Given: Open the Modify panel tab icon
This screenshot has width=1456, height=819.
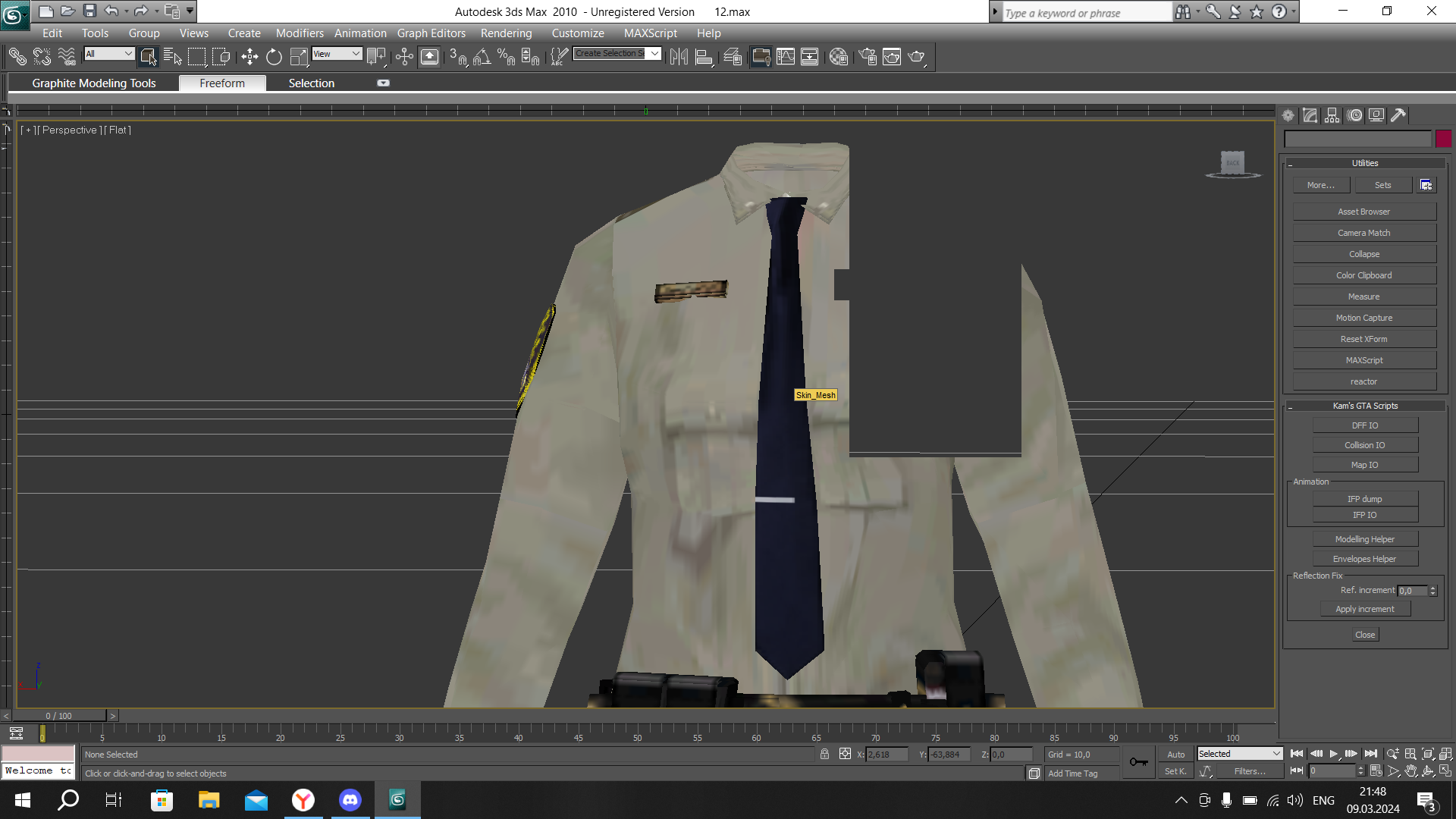Looking at the screenshot, I should click(x=1310, y=115).
